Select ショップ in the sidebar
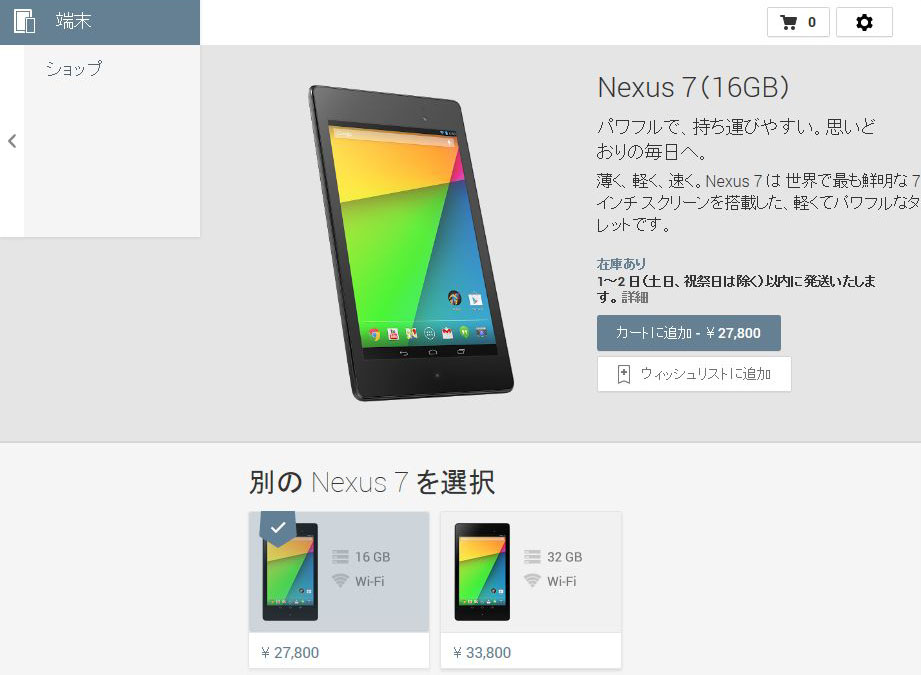Image resolution: width=921 pixels, height=675 pixels. [74, 69]
